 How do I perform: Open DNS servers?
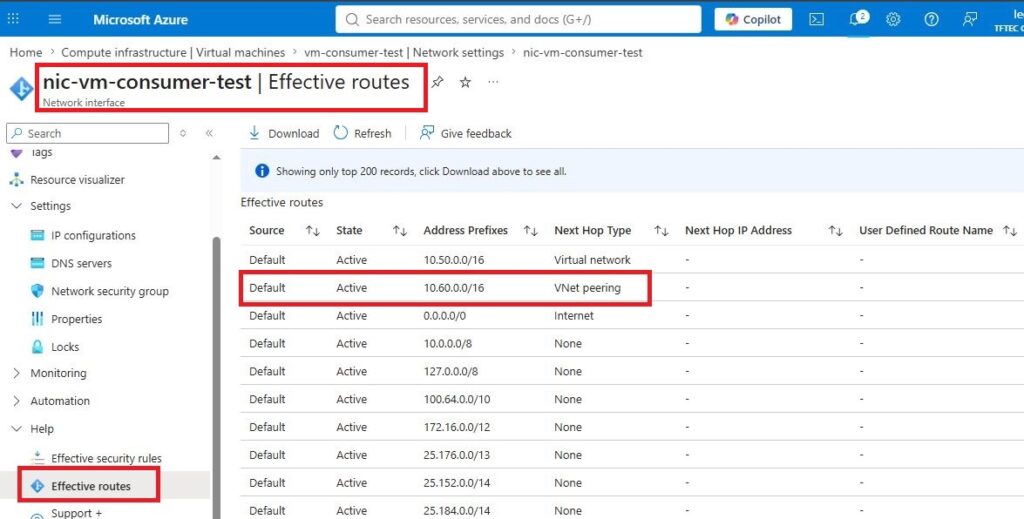[x=82, y=264]
